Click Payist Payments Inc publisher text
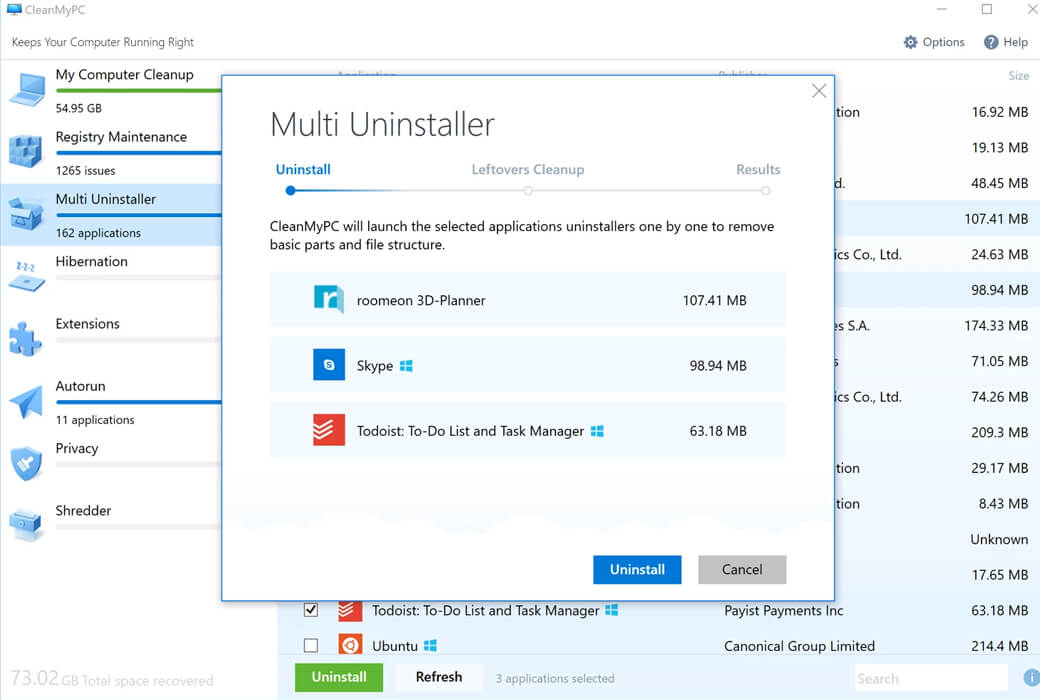This screenshot has height=700, width=1040. tap(783, 610)
